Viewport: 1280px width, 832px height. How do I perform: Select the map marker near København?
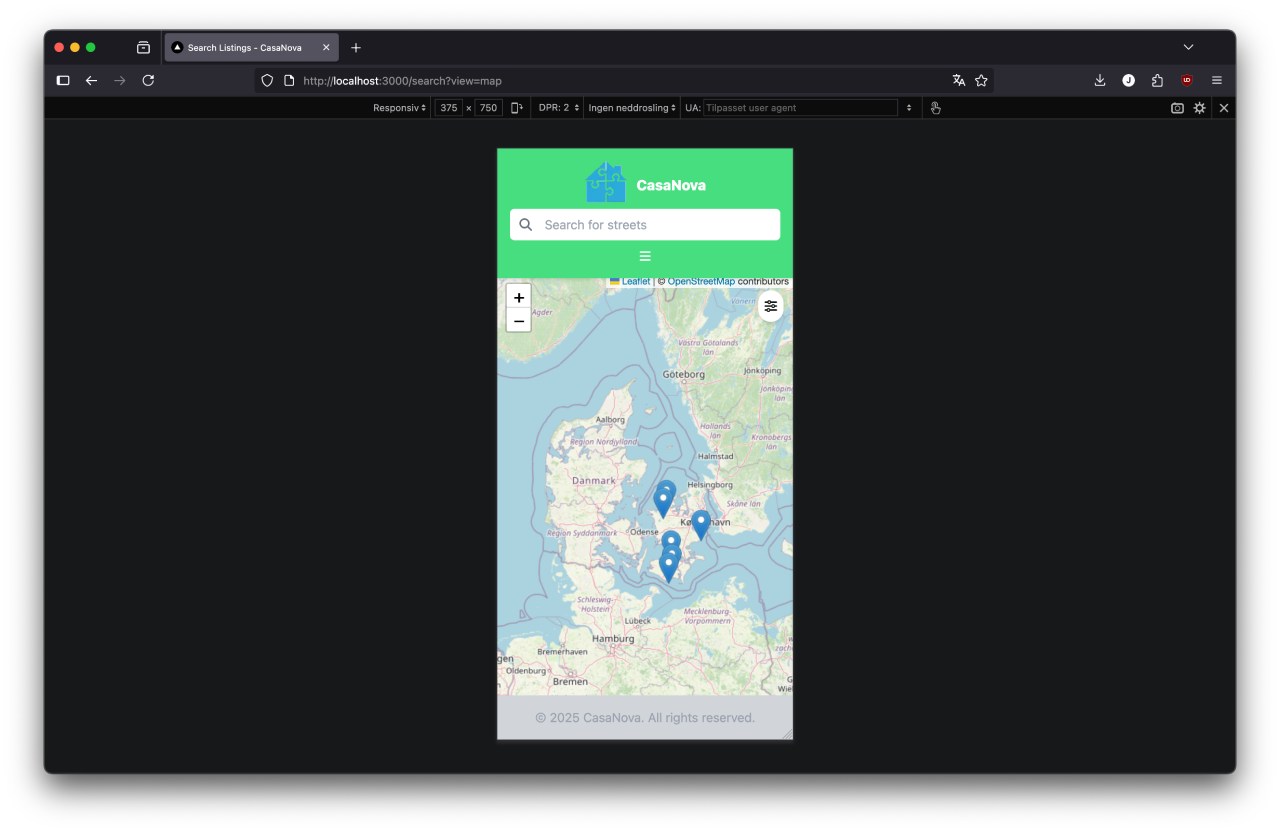click(701, 522)
